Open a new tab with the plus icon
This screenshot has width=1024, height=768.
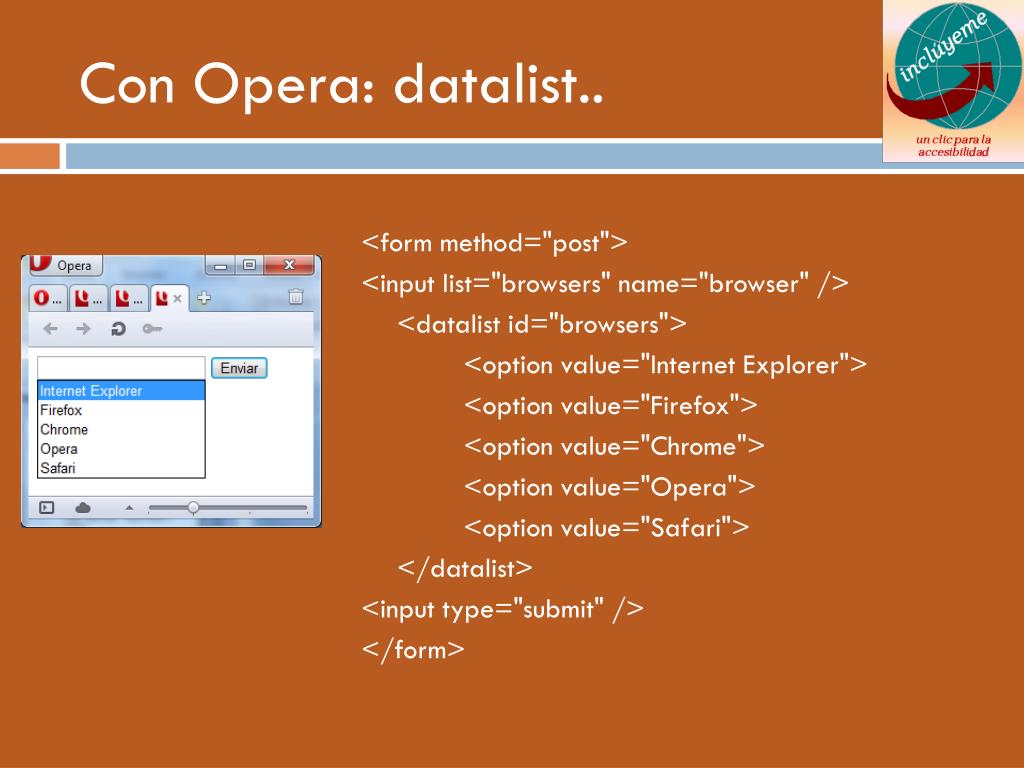click(x=204, y=298)
